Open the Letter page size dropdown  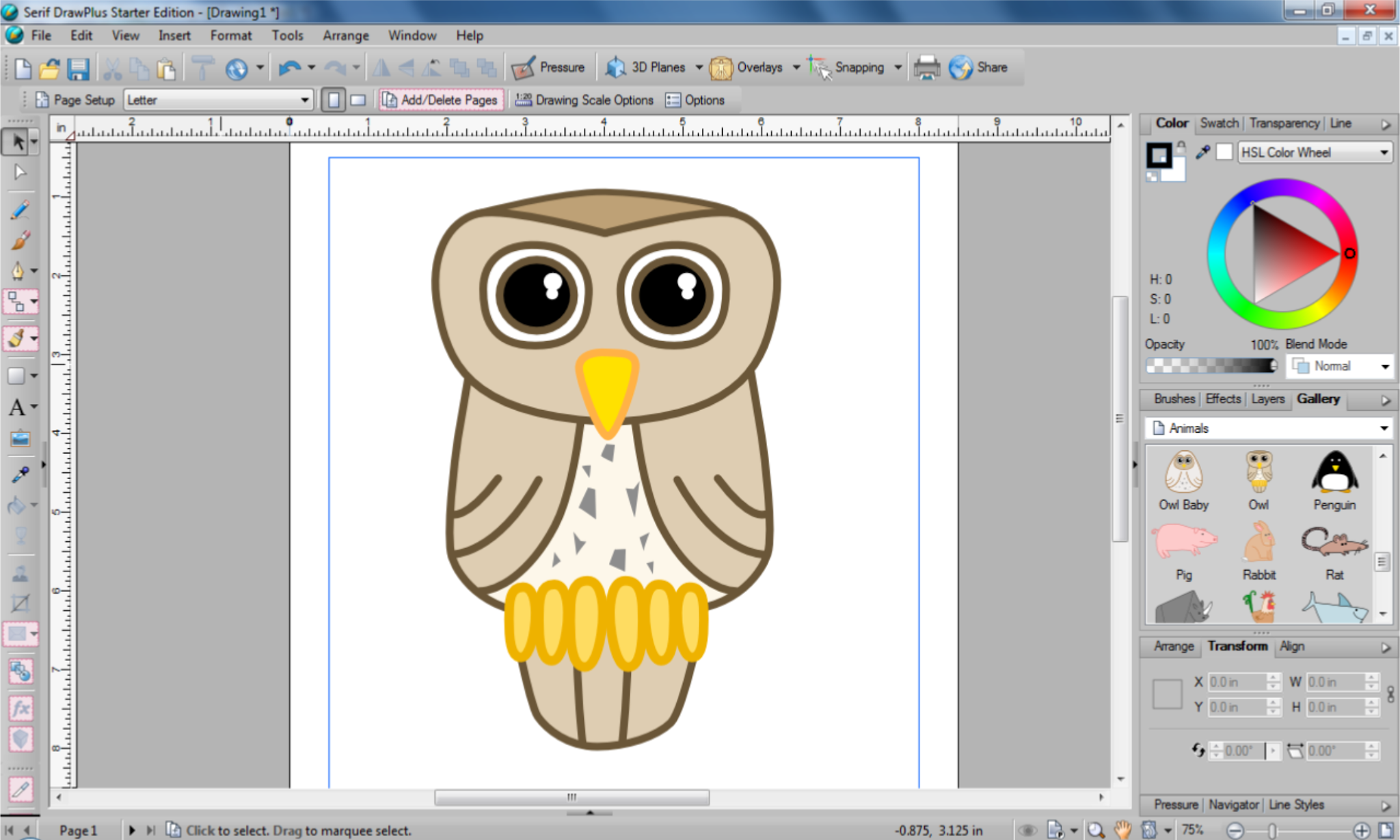[x=304, y=100]
